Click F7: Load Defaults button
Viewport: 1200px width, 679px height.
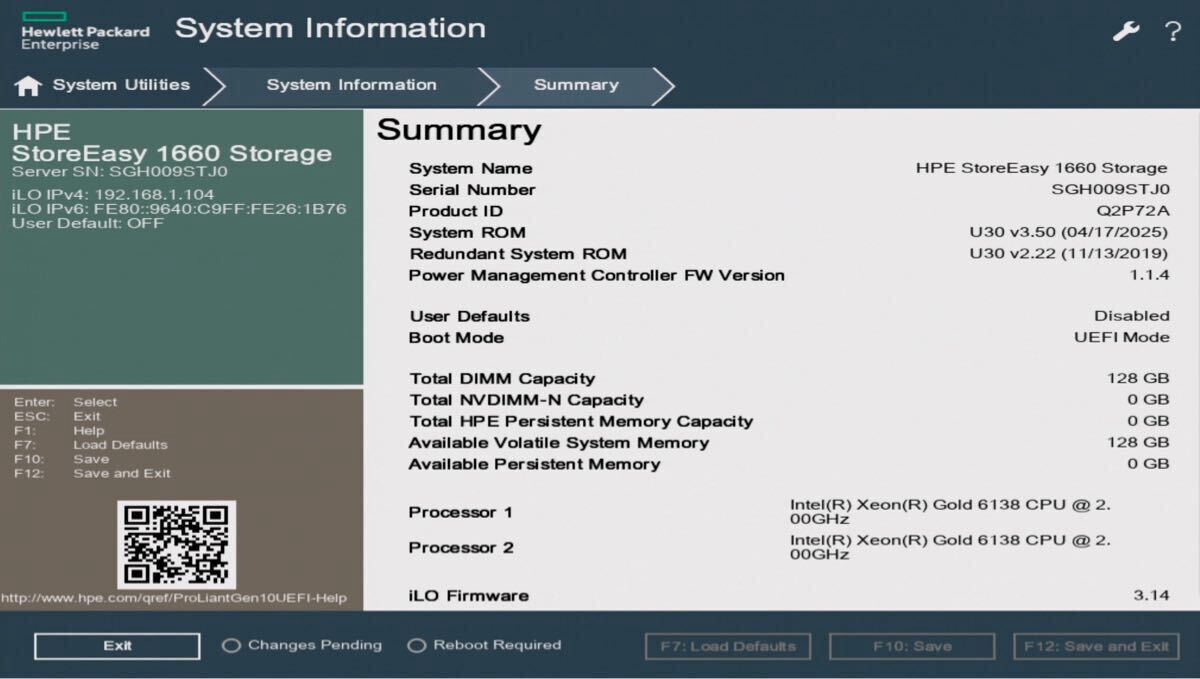728,646
